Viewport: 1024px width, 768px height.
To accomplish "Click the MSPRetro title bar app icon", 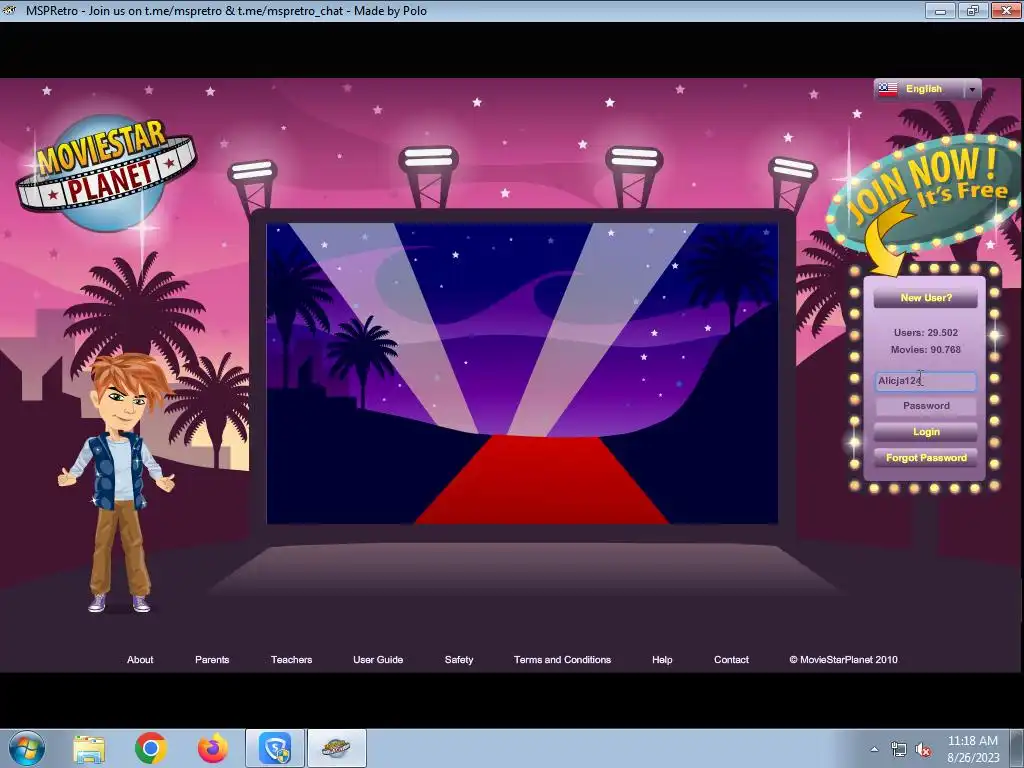I will 9,10.
